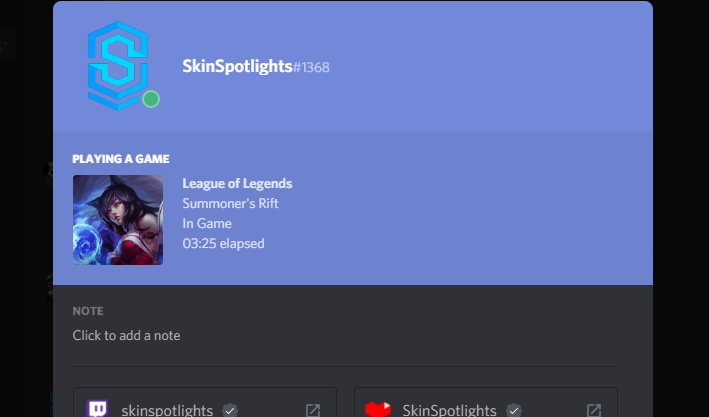Open the SkinSpotlights YouTube connection name
The height and width of the screenshot is (417, 709).
[x=449, y=410]
